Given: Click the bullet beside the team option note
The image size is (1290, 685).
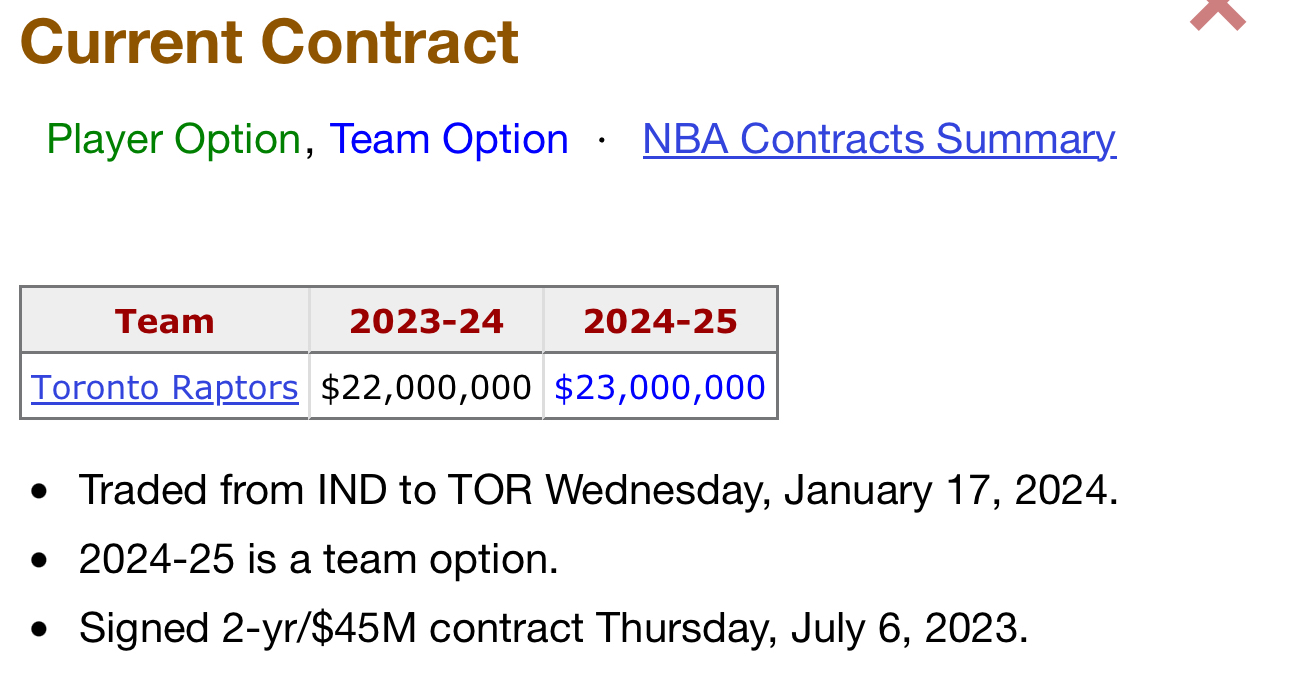Looking at the screenshot, I should pos(39,561).
